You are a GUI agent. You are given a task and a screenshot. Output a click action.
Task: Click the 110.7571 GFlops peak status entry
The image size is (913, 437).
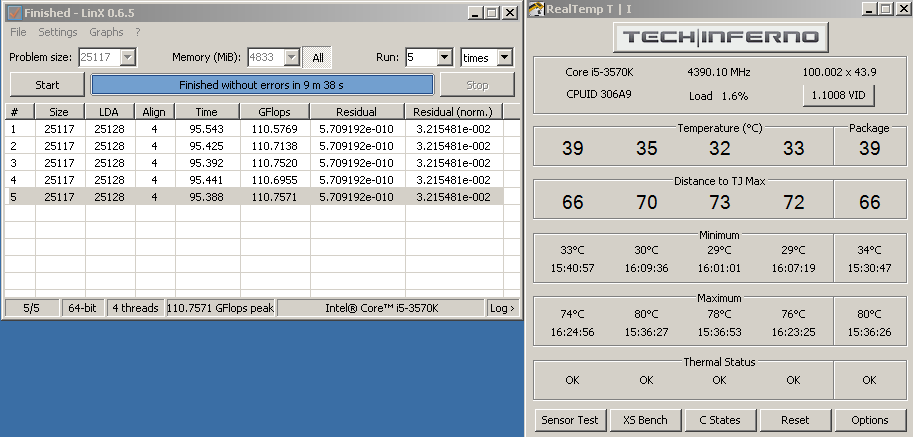pos(221,308)
